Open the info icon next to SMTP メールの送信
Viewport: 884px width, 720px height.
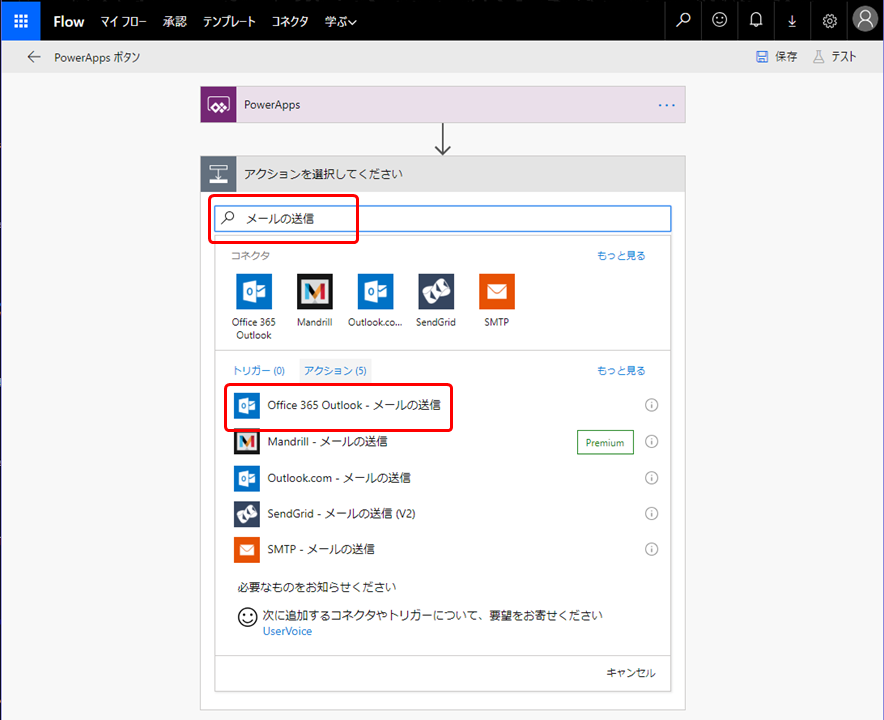coord(651,549)
